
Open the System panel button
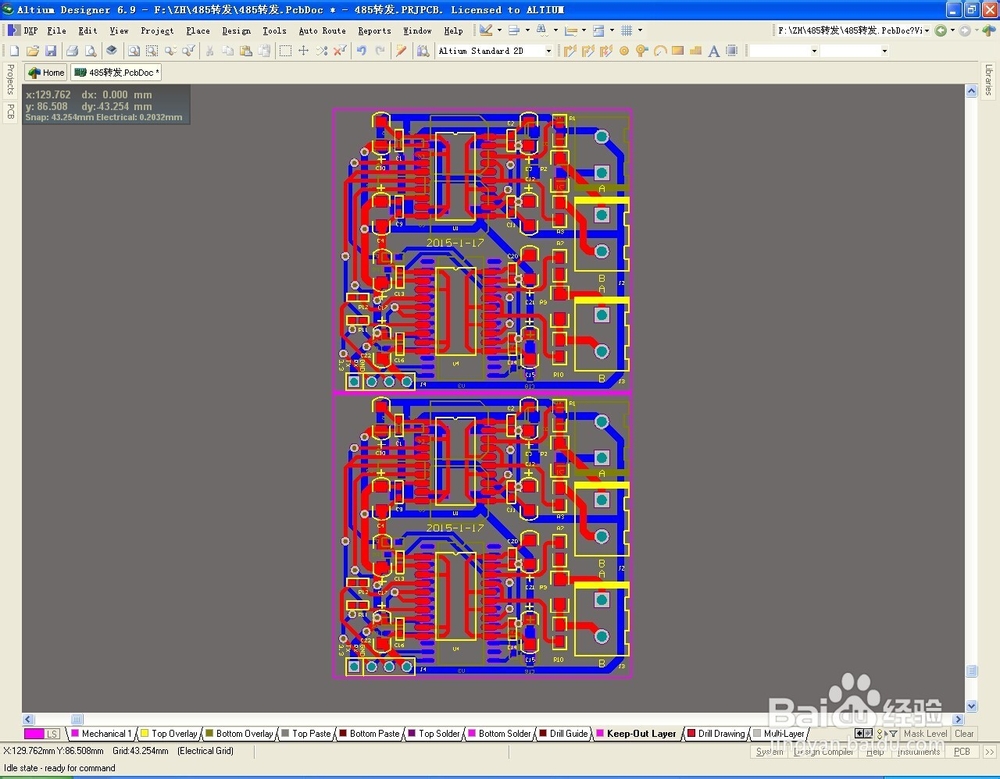tap(769, 752)
